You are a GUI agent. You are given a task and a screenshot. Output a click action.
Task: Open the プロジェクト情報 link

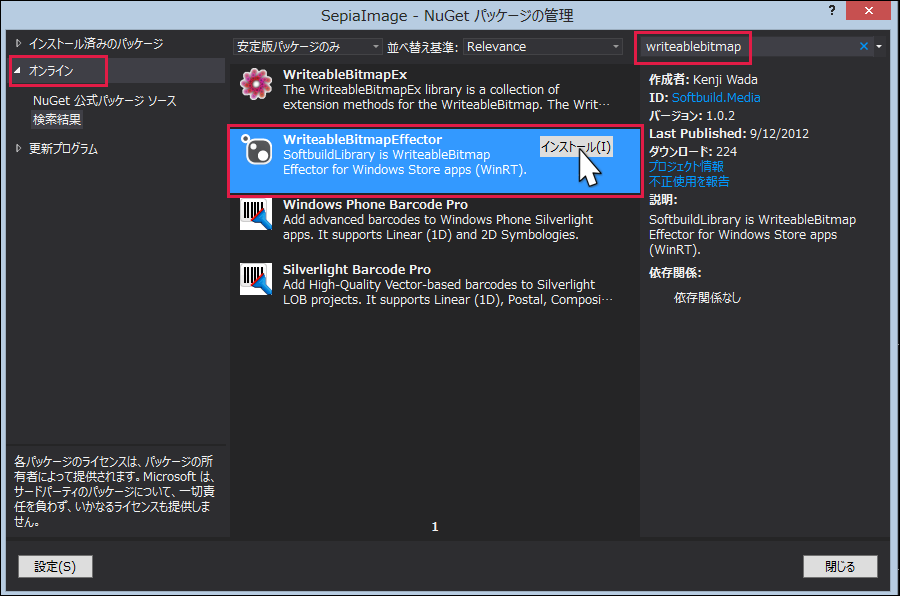[x=686, y=167]
